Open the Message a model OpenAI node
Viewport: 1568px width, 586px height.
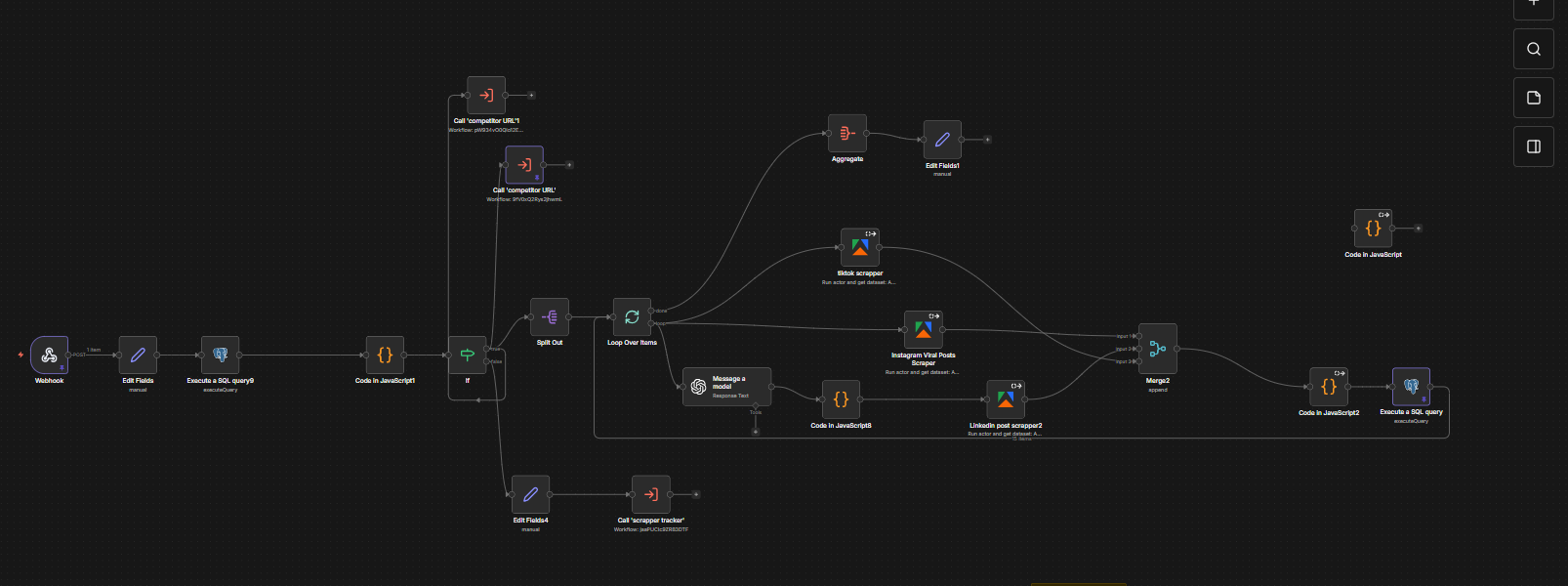[727, 387]
